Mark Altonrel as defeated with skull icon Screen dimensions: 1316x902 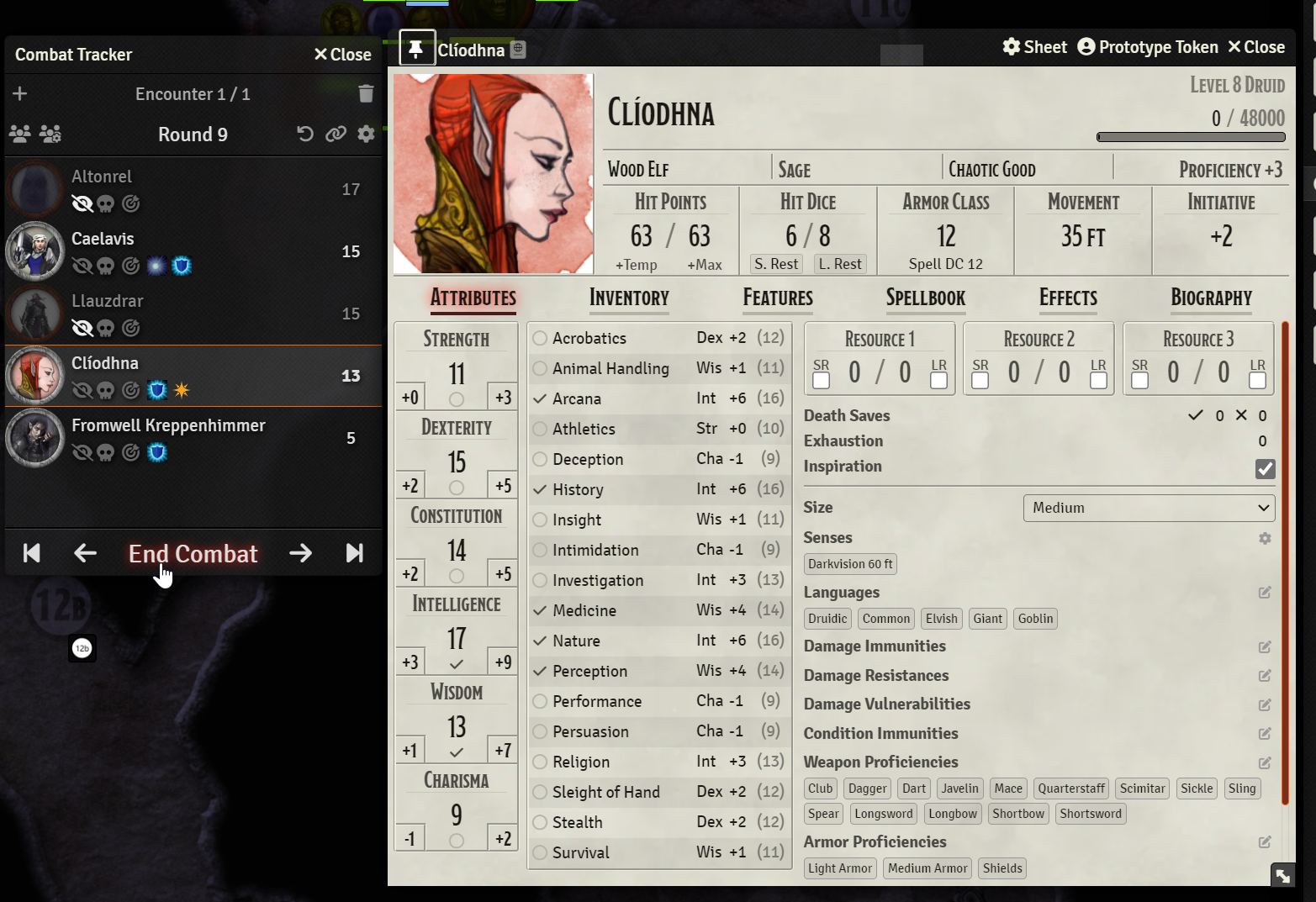105,203
